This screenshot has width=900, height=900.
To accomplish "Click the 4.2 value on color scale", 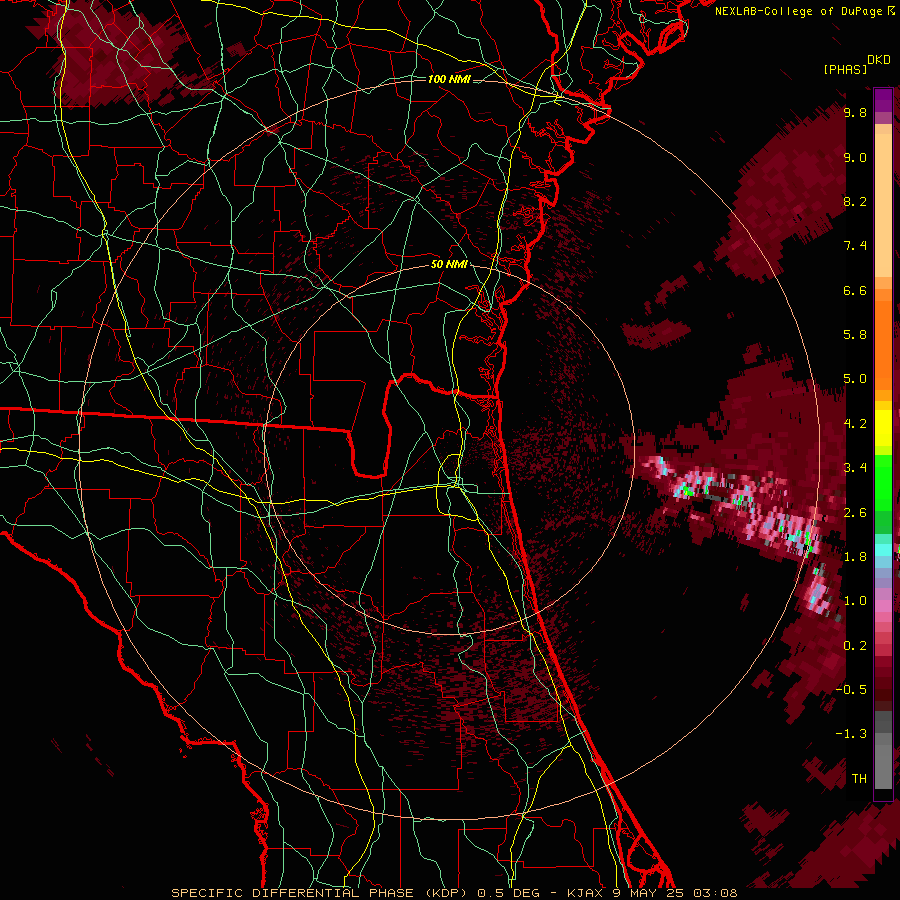I will pyautogui.click(x=855, y=424).
